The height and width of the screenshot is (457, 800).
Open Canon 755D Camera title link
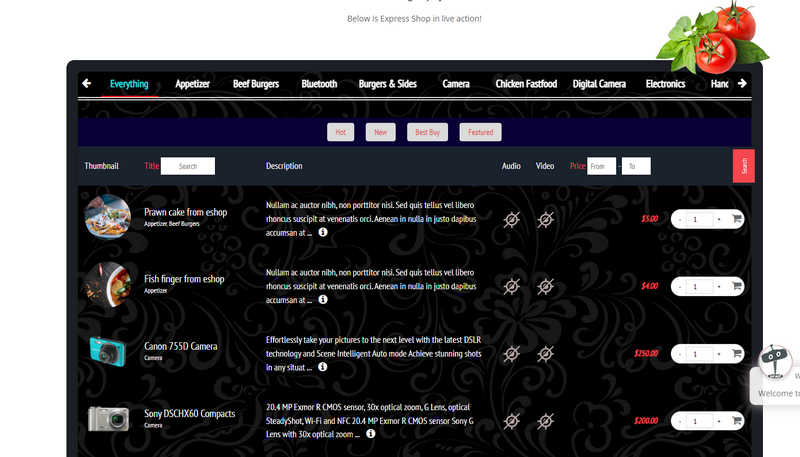pyautogui.click(x=181, y=346)
